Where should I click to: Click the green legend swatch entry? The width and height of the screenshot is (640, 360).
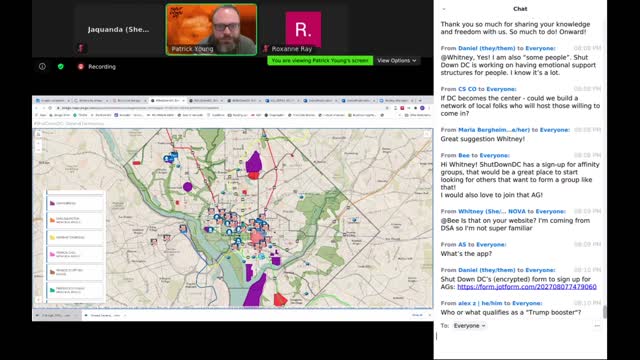coord(75,290)
